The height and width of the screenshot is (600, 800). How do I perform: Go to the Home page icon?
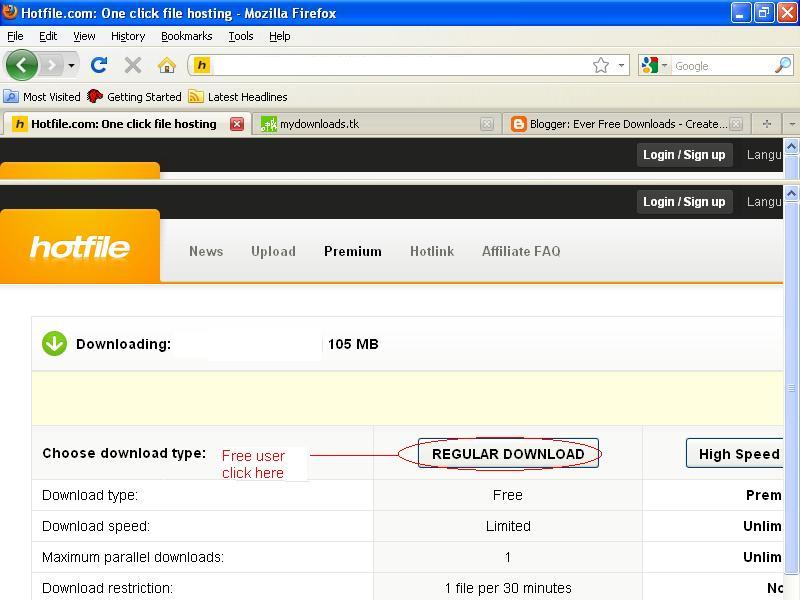[166, 65]
